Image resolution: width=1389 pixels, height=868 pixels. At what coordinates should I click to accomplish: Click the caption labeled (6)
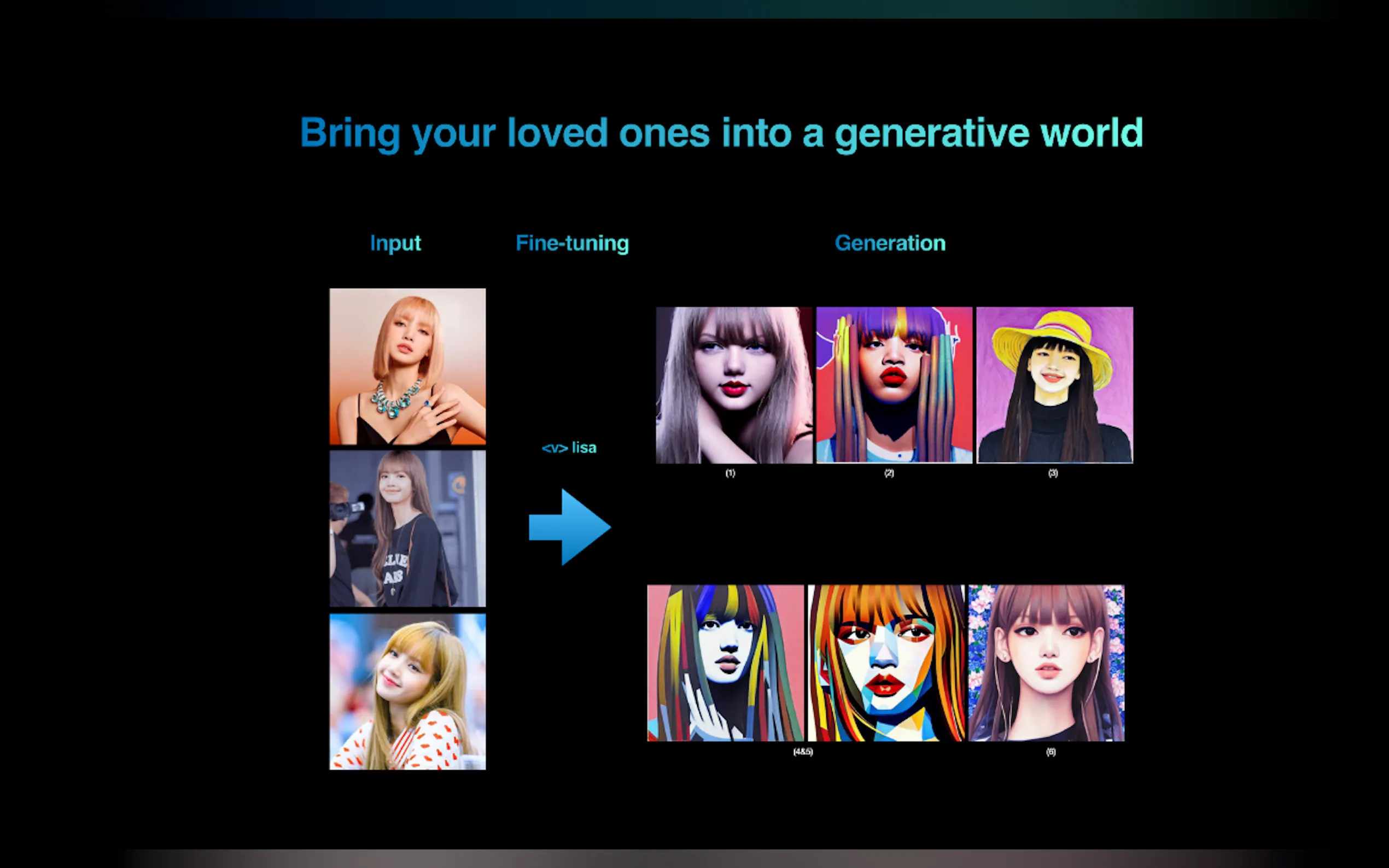(1050, 752)
